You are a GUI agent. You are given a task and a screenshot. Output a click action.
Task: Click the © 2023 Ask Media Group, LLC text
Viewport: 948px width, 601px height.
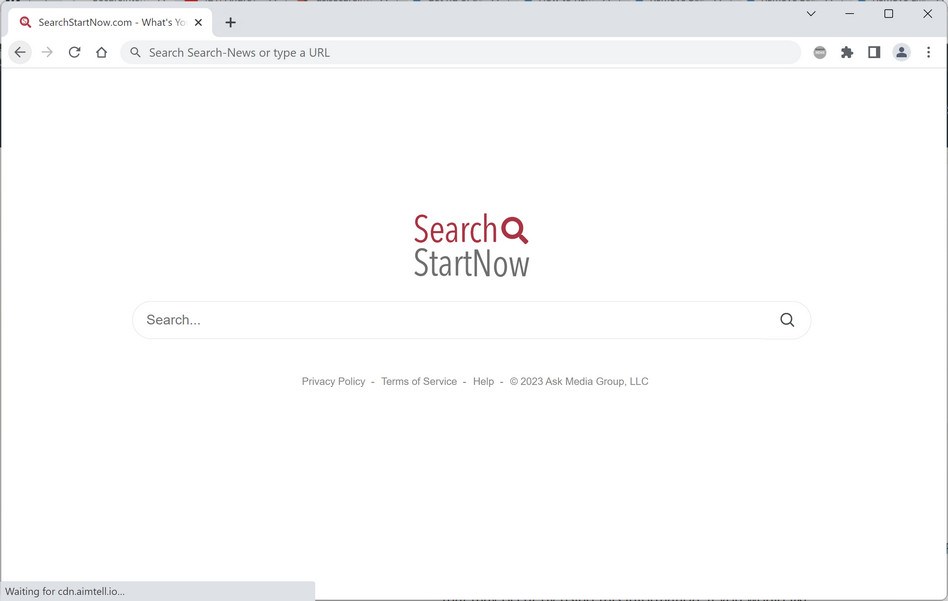579,382
